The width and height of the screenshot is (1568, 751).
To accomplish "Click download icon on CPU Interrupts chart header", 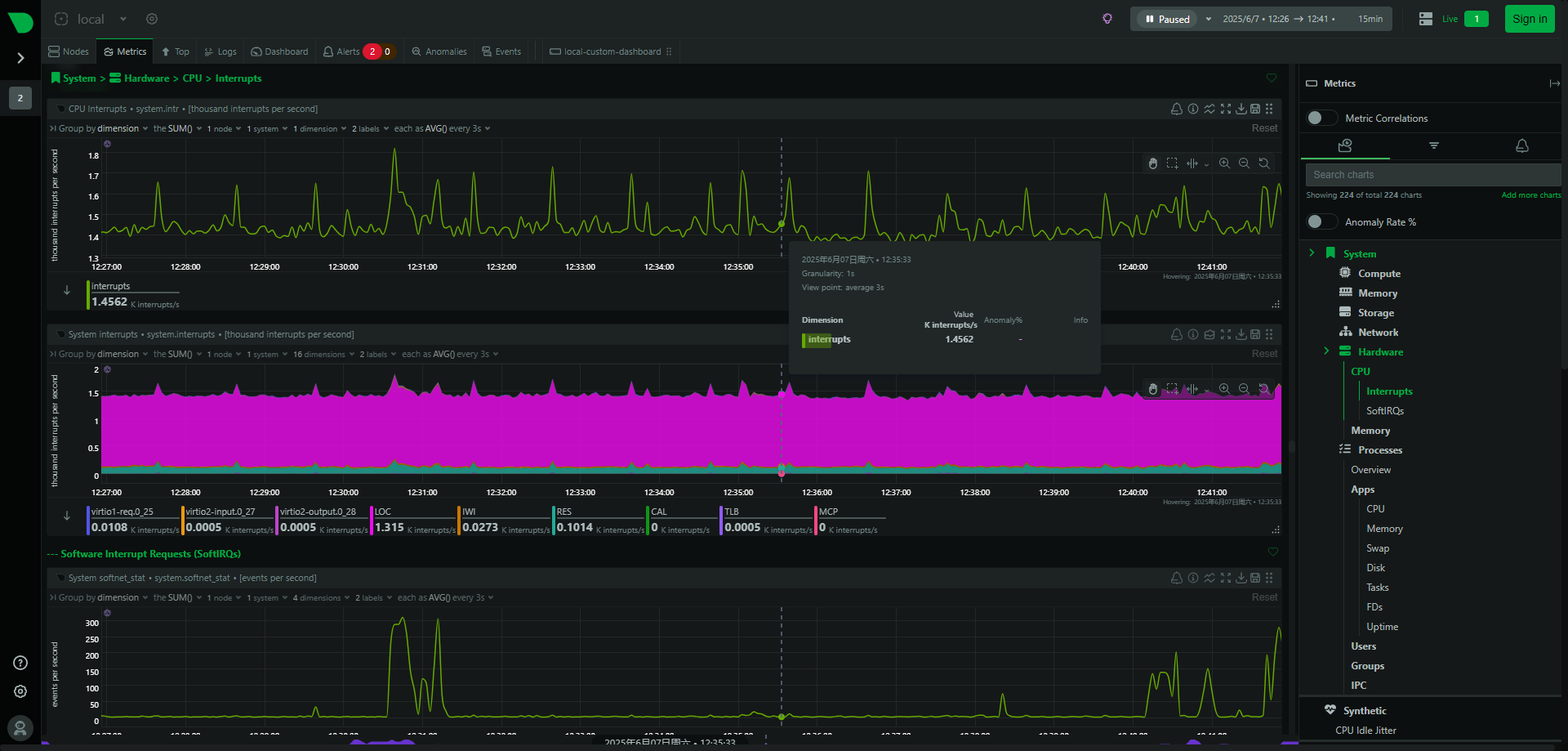I will [1241, 109].
